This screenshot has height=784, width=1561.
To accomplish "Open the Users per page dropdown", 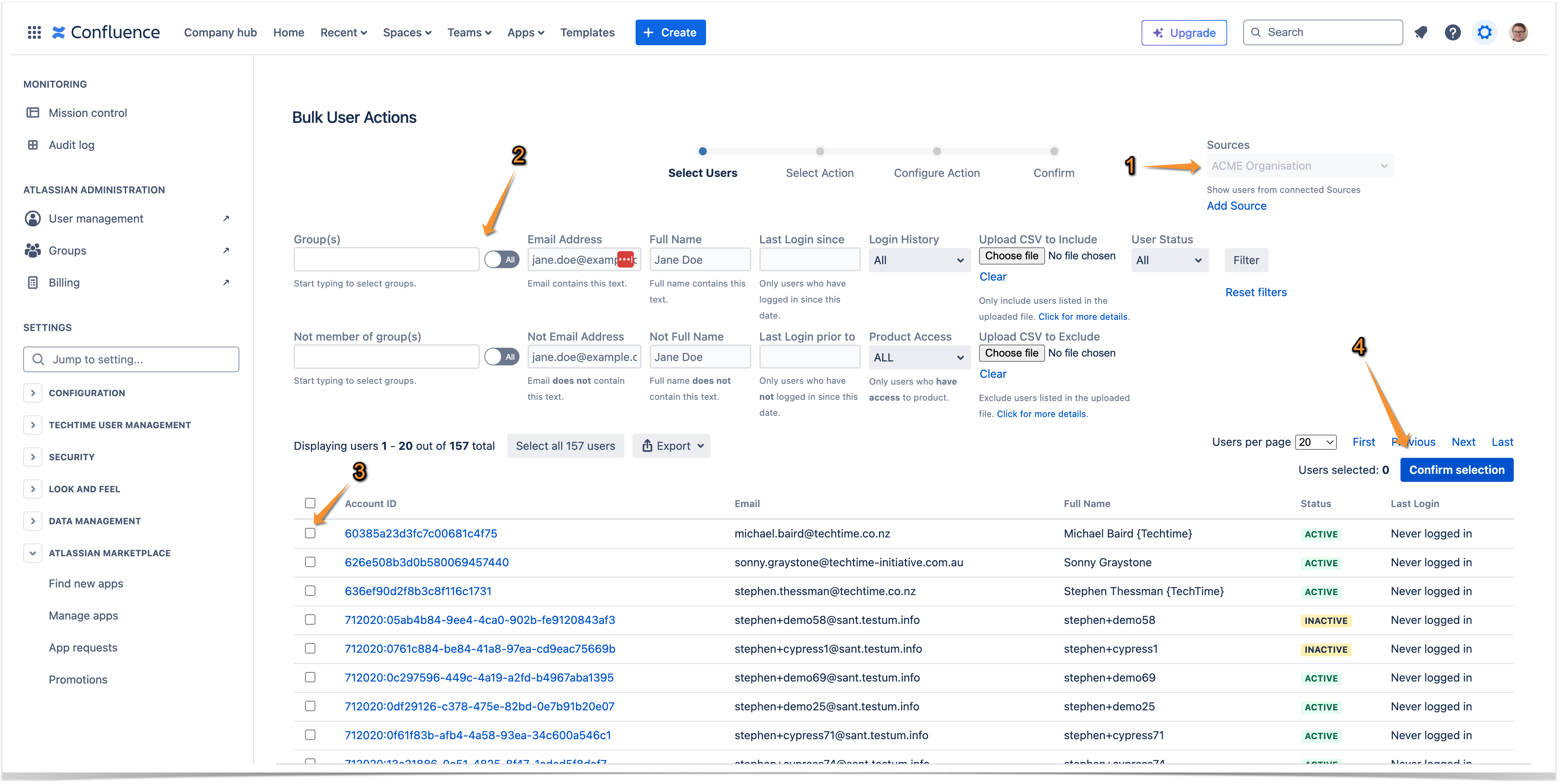I will (1316, 442).
